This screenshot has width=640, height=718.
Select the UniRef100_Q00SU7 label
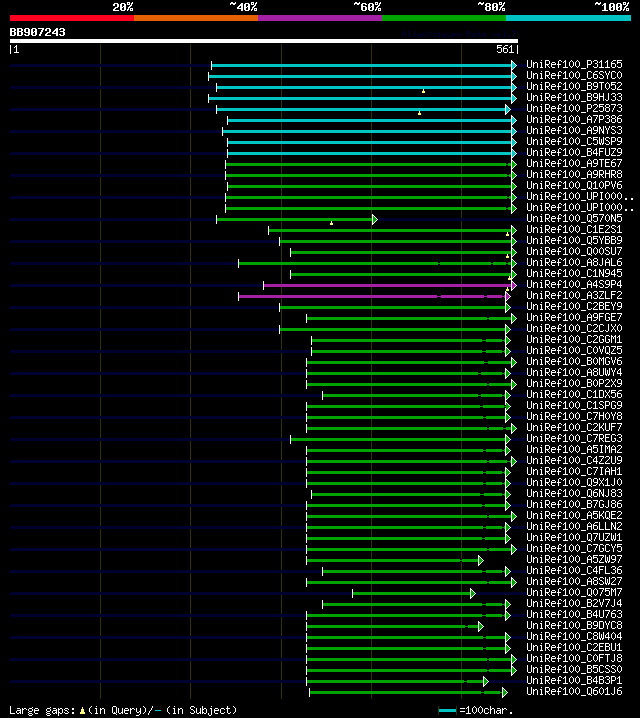pyautogui.click(x=574, y=251)
